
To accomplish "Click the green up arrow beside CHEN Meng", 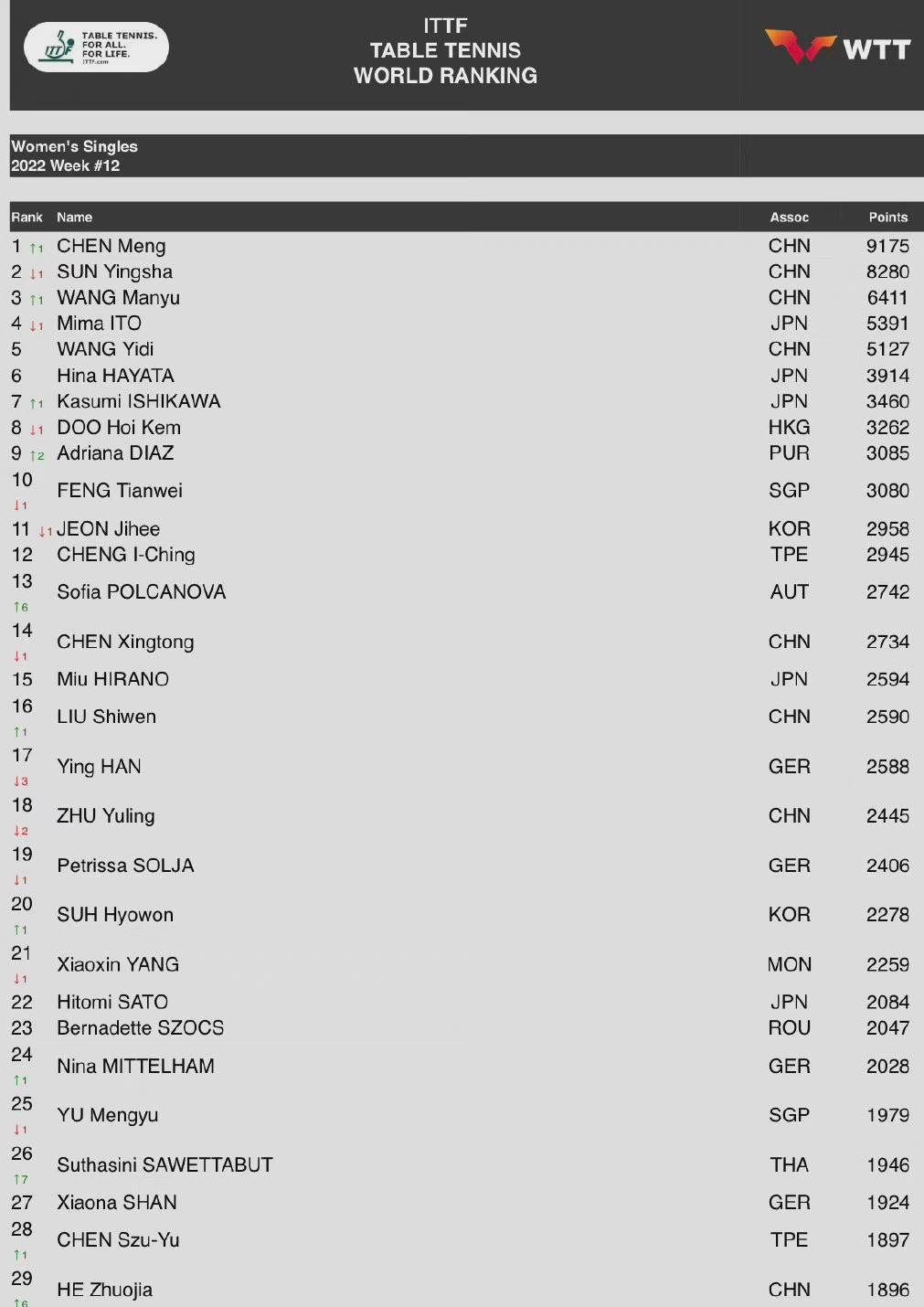I will (x=37, y=248).
